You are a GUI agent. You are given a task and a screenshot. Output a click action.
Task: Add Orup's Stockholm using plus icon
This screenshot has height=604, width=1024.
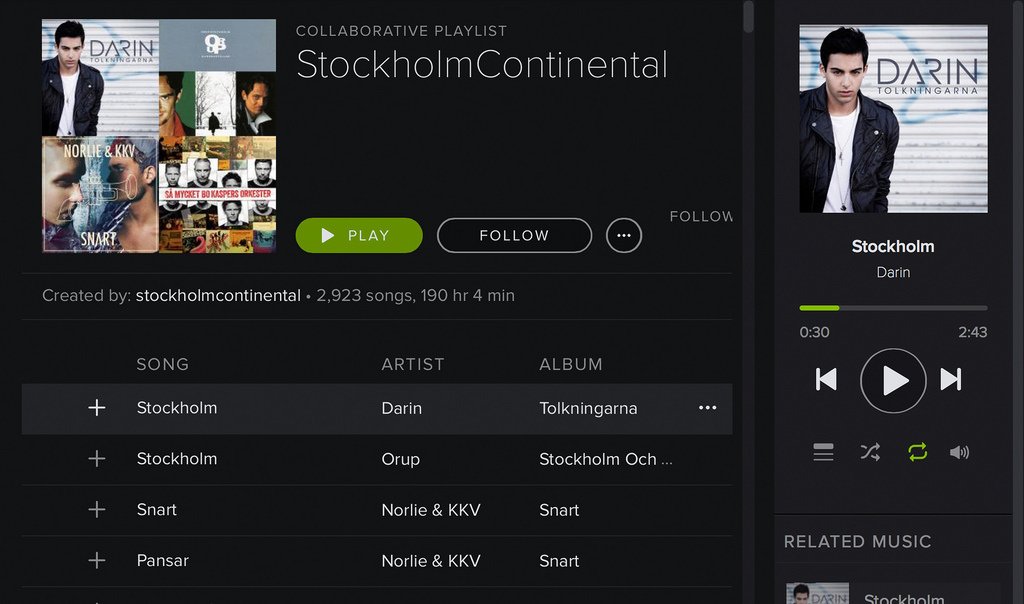[97, 459]
